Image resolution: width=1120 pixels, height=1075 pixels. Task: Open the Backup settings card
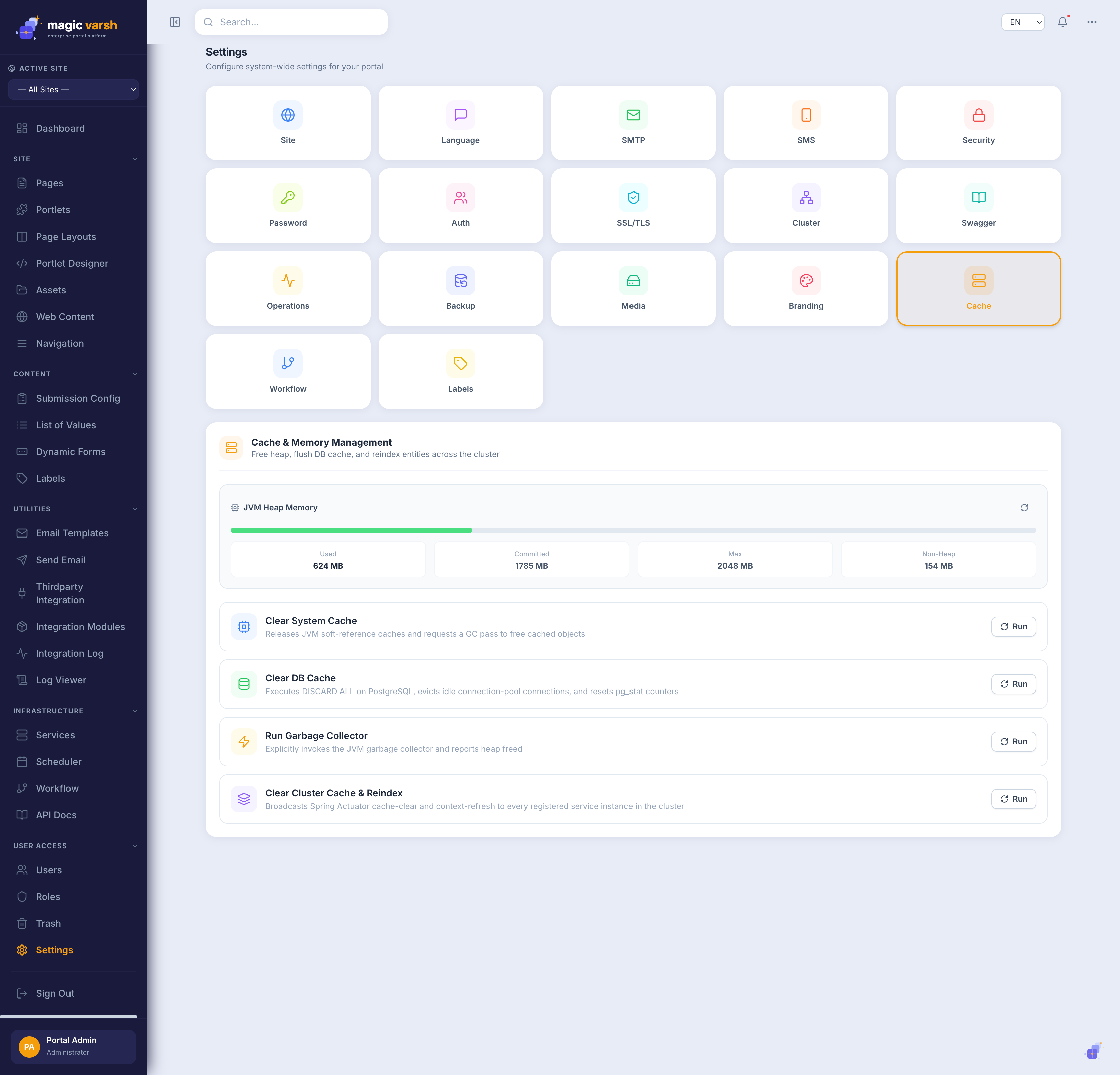[460, 288]
